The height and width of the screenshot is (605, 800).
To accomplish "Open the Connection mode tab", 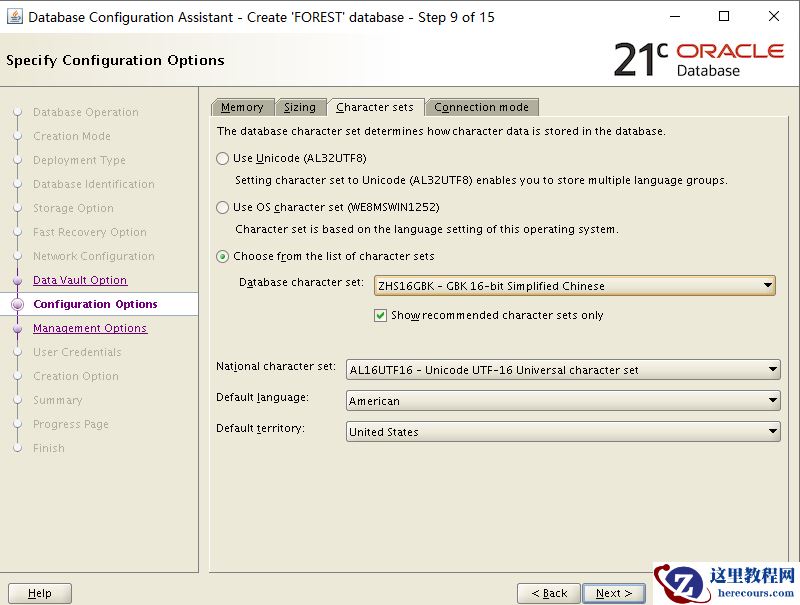I will pyautogui.click(x=482, y=107).
